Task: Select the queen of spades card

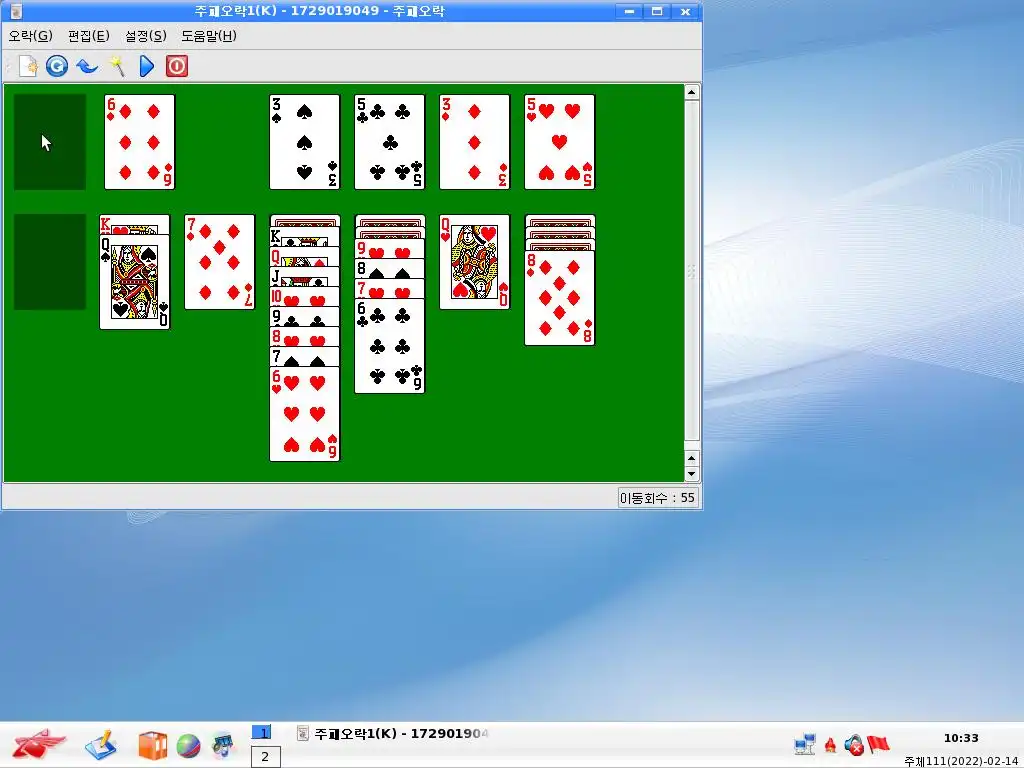Action: click(x=135, y=282)
